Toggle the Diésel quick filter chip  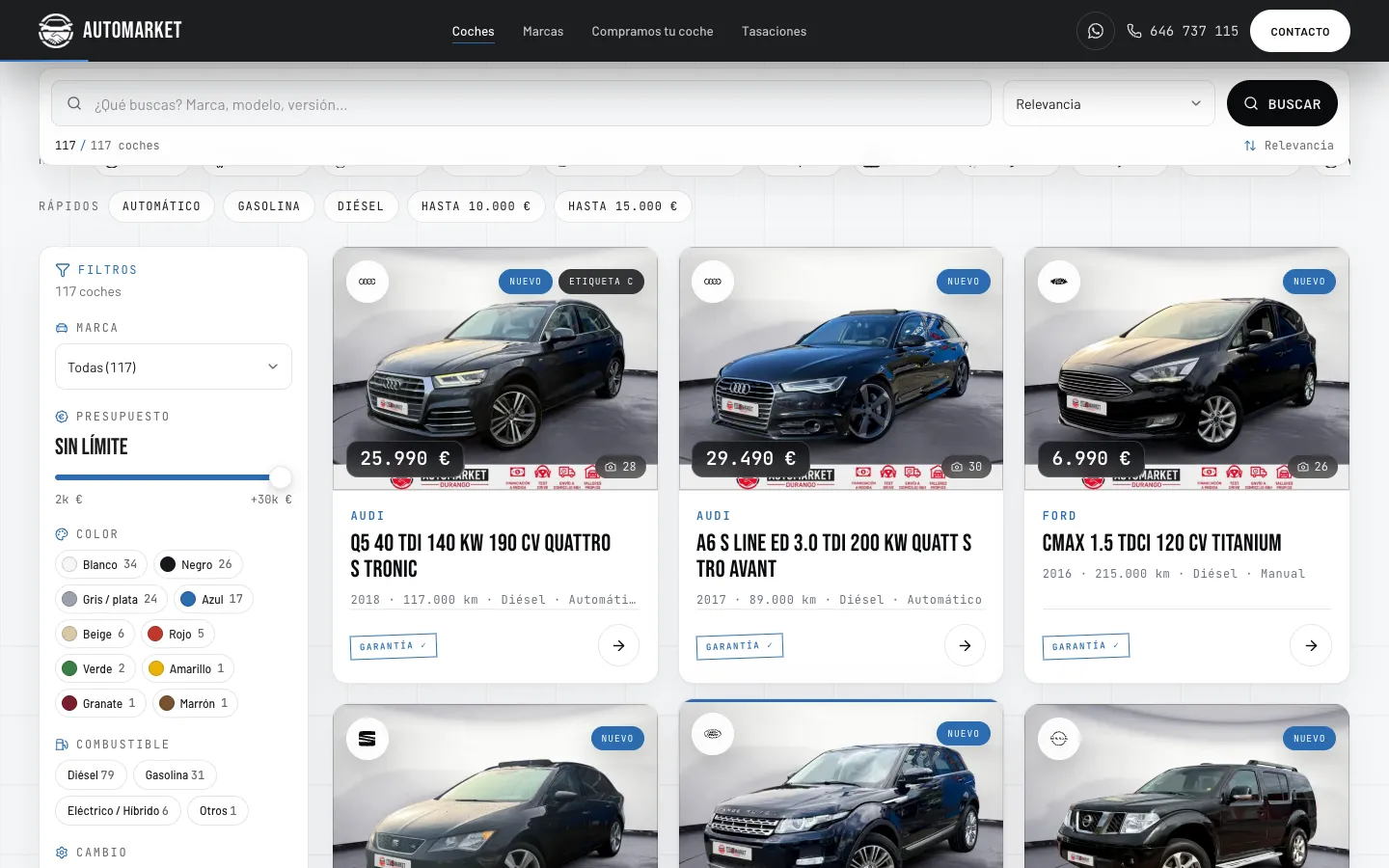pyautogui.click(x=361, y=206)
